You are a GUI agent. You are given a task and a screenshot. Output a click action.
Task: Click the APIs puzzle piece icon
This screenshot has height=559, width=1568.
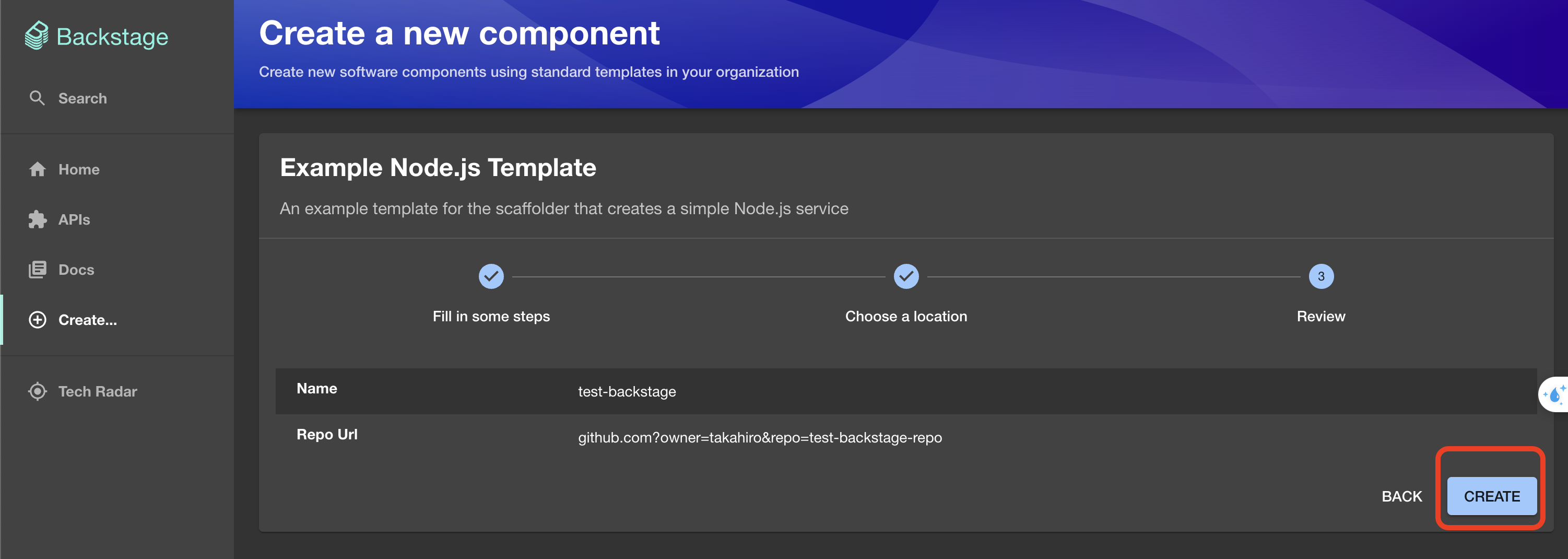coord(38,219)
